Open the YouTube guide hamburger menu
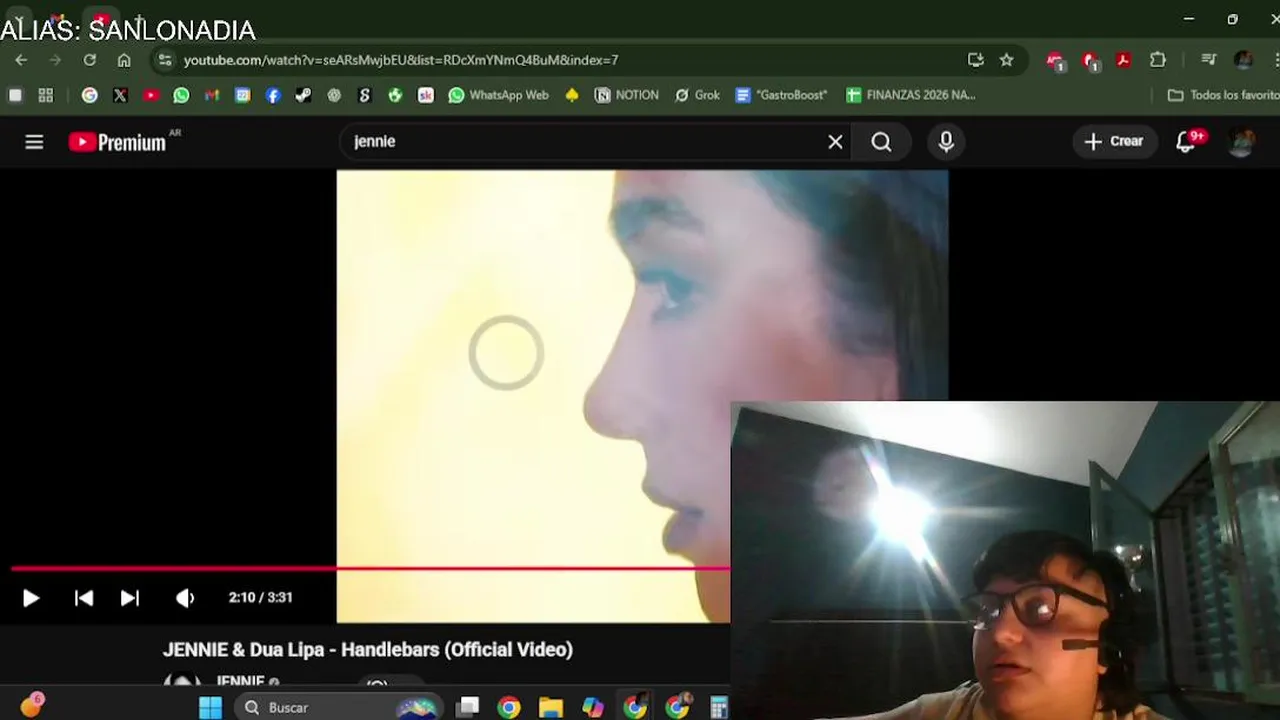Screen dimensions: 1280x720 34,142
